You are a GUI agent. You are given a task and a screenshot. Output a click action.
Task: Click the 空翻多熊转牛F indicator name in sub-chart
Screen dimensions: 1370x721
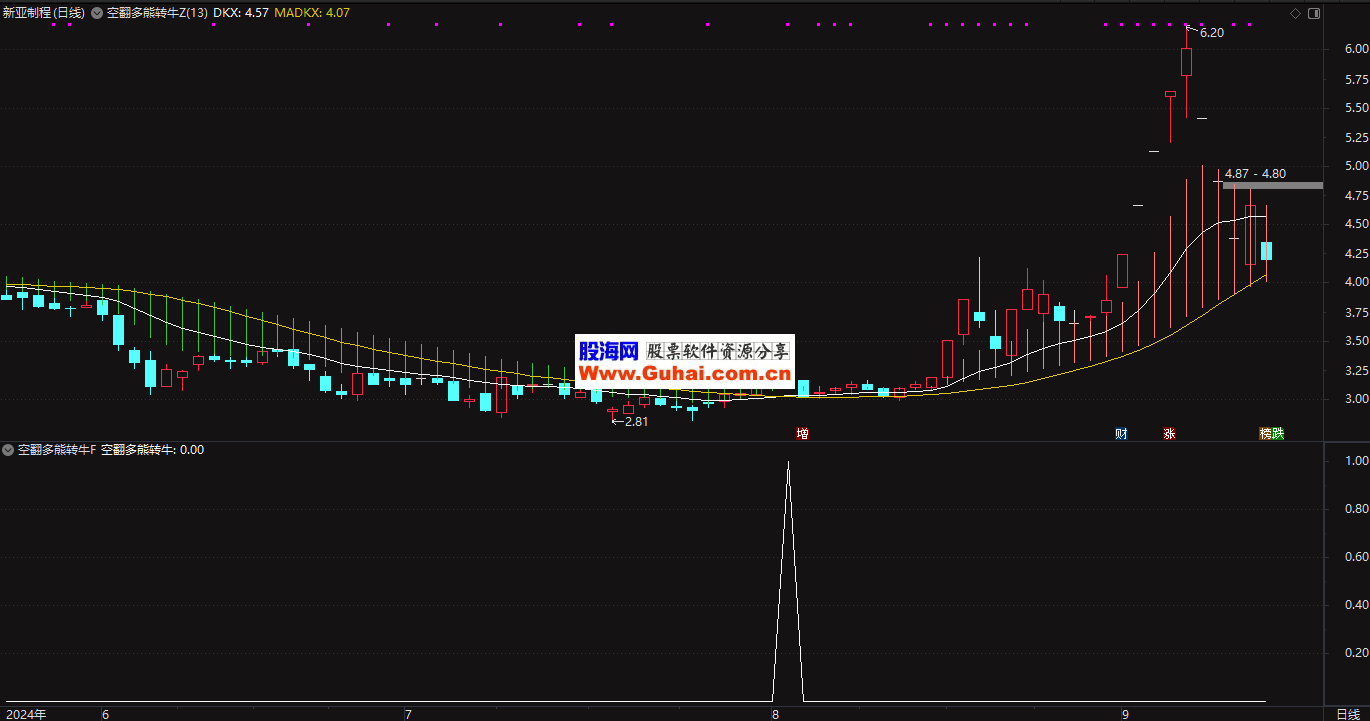[57, 450]
